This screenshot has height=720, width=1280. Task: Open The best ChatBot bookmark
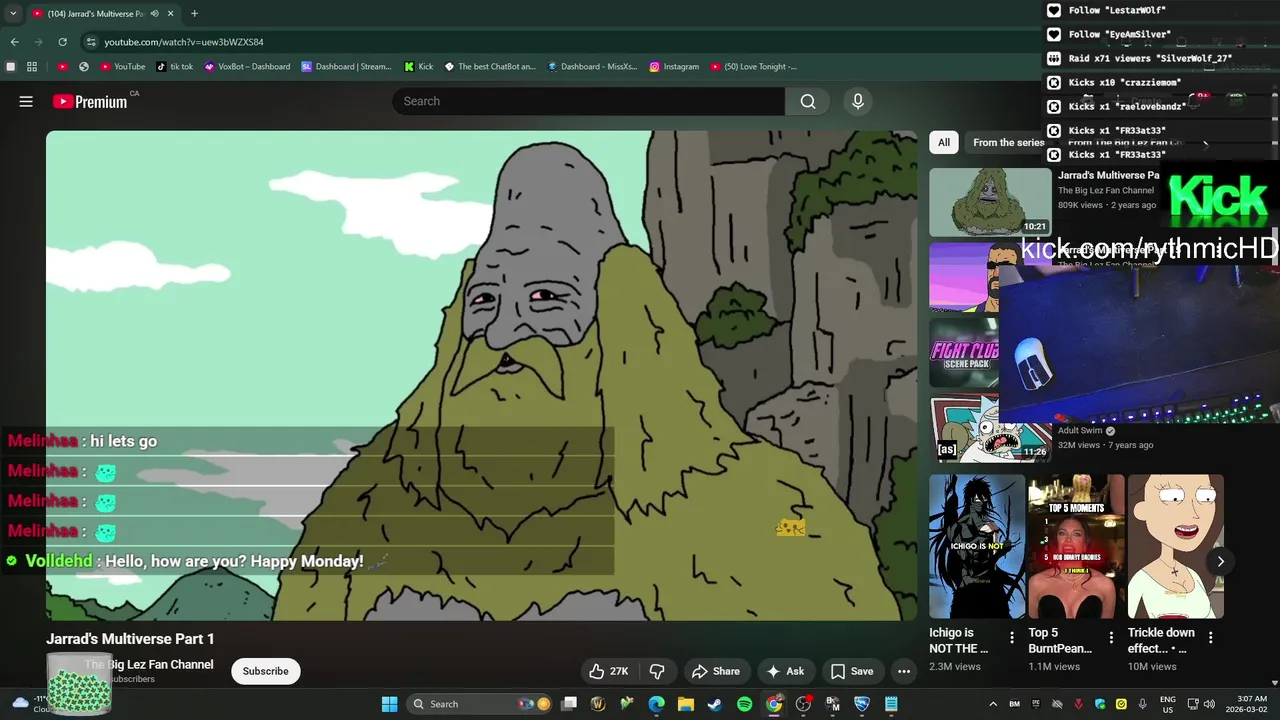tap(490, 67)
